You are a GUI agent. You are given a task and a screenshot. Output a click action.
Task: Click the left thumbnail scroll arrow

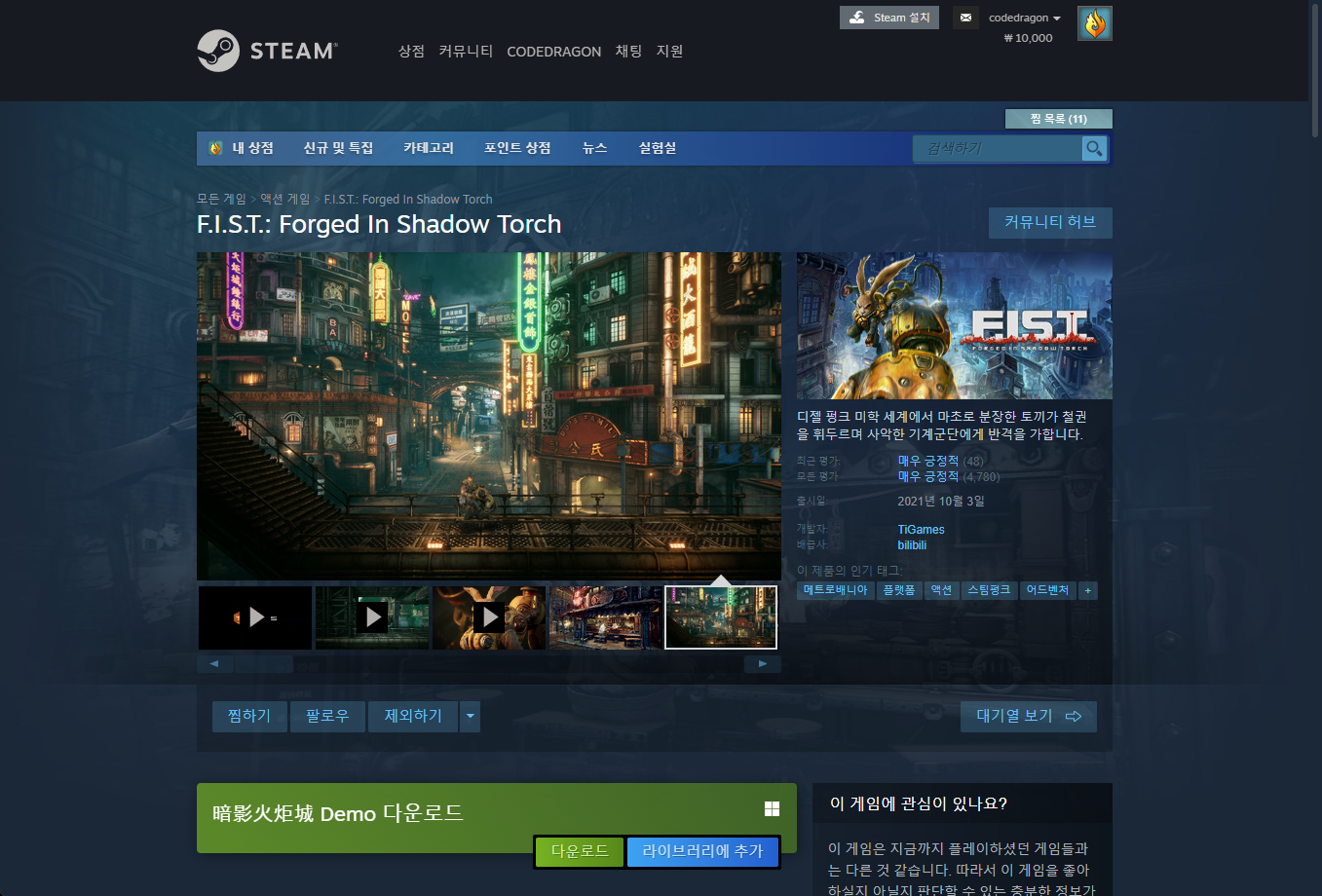coord(214,664)
